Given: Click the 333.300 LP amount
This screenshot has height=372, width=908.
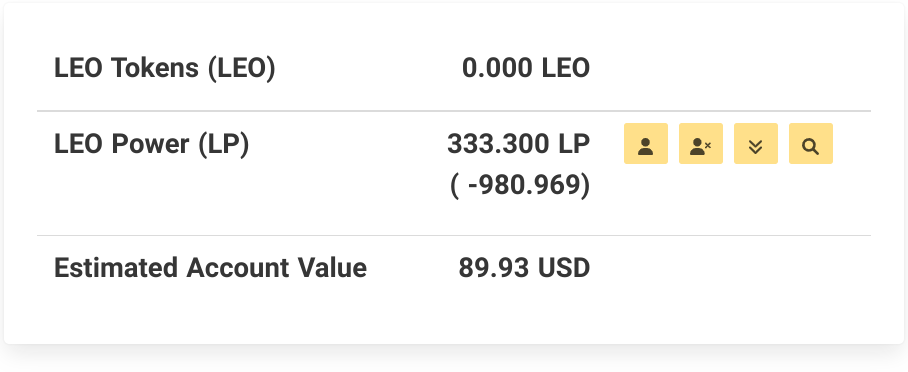Looking at the screenshot, I should tap(518, 144).
